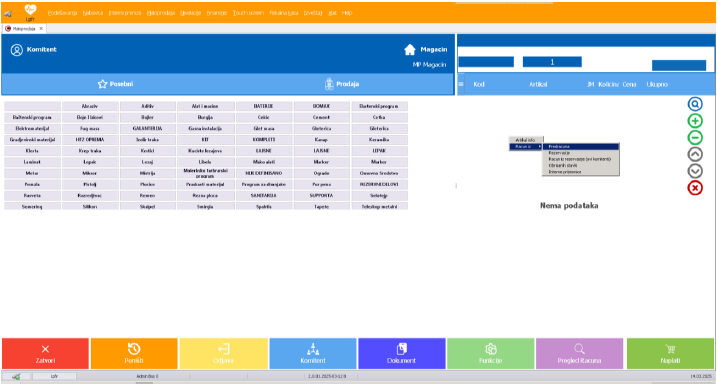This screenshot has width=717, height=385.
Task: Open the Racun iz submenu arrow
Action: click(x=540, y=146)
